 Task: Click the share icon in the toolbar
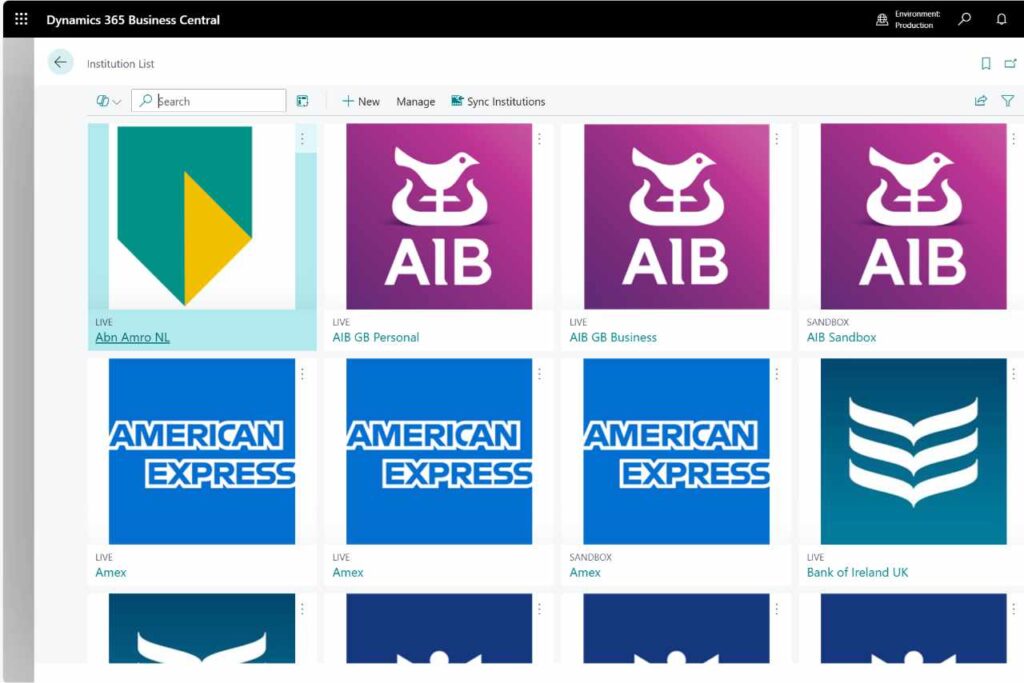point(980,101)
